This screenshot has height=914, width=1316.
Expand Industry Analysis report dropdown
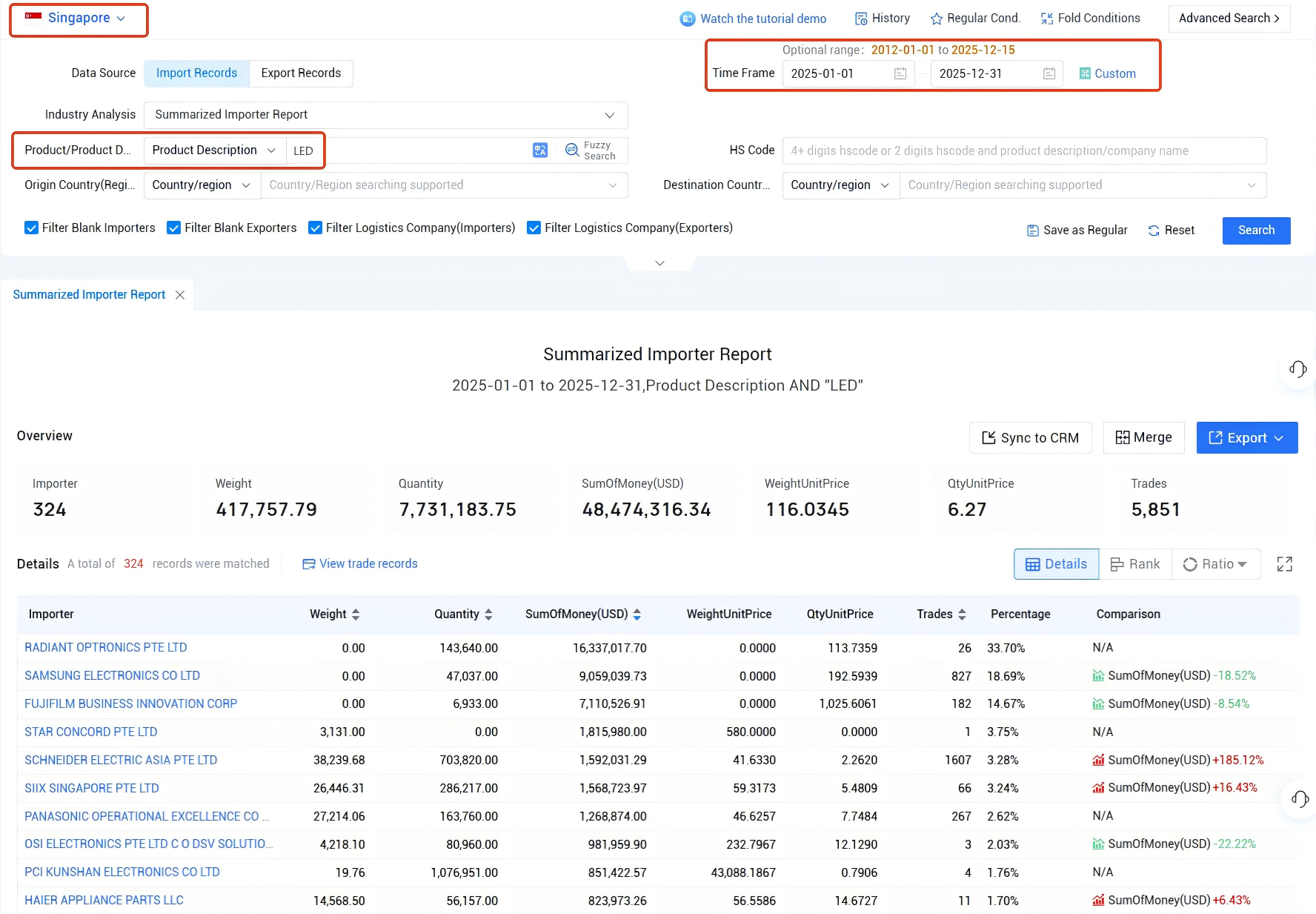point(385,115)
